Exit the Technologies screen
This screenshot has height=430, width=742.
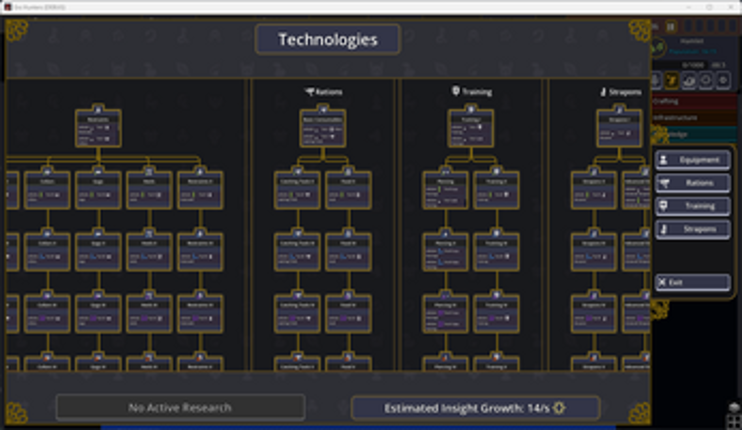692,283
